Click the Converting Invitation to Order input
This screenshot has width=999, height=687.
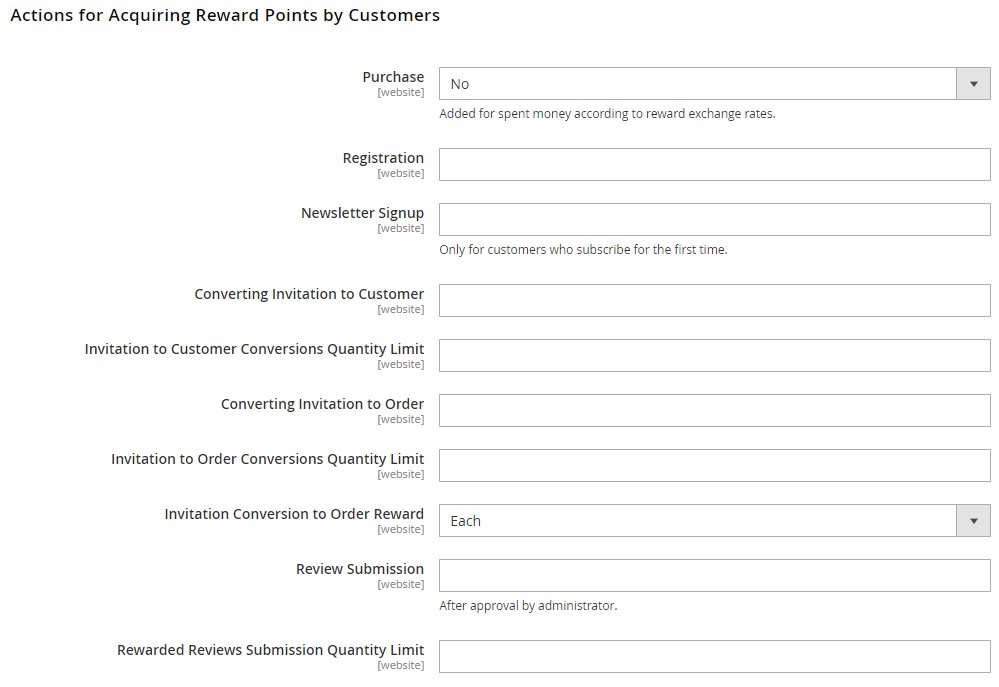pyautogui.click(x=714, y=410)
